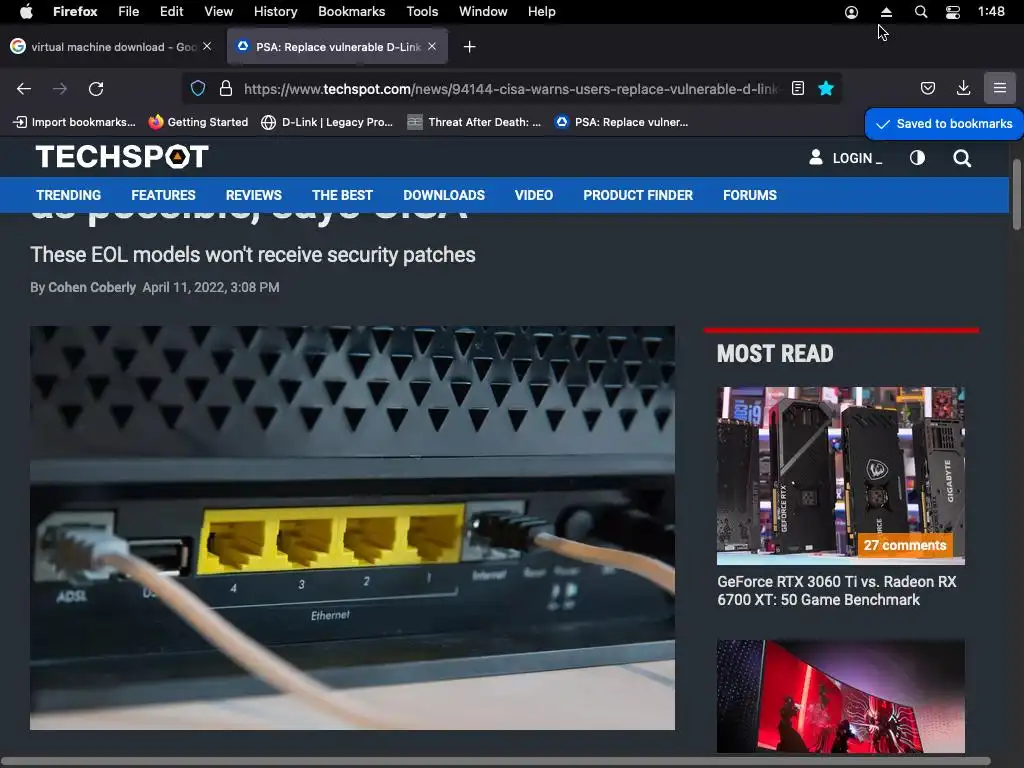The image size is (1024, 768).
Task: Close the PSA D-Link tab
Action: coord(432,46)
